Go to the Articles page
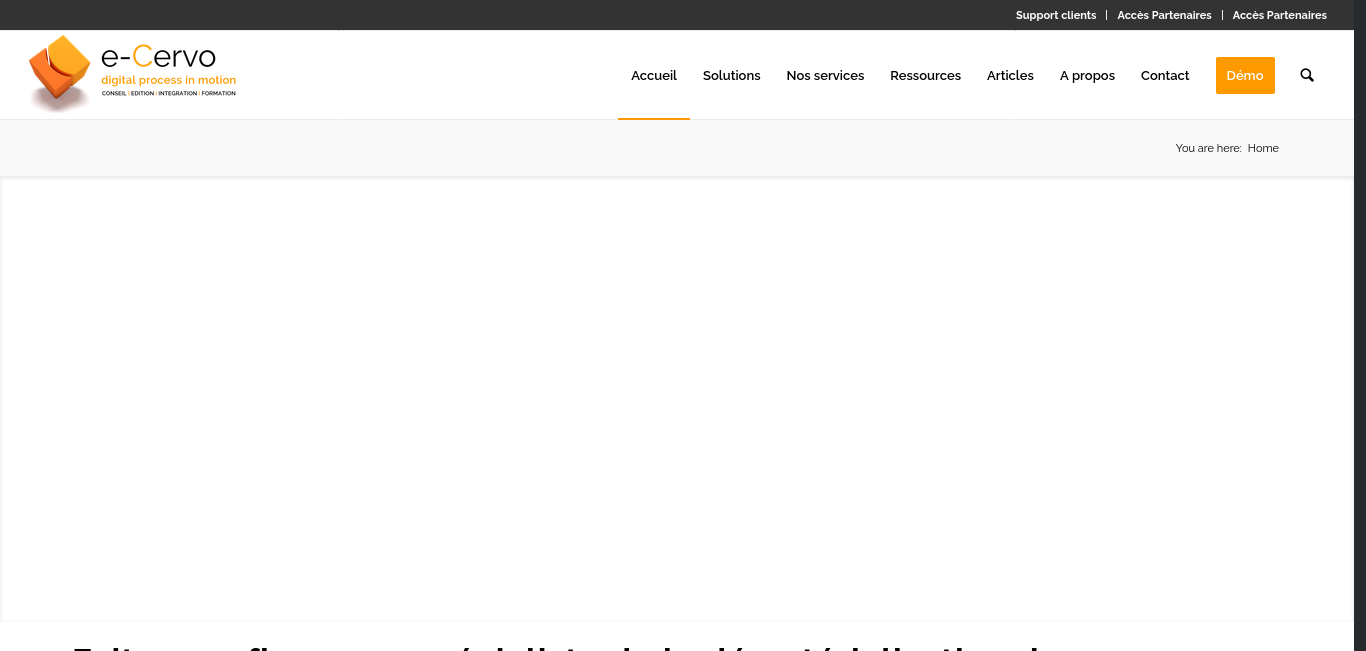Screen dimensions: 1366x651 [1010, 75]
